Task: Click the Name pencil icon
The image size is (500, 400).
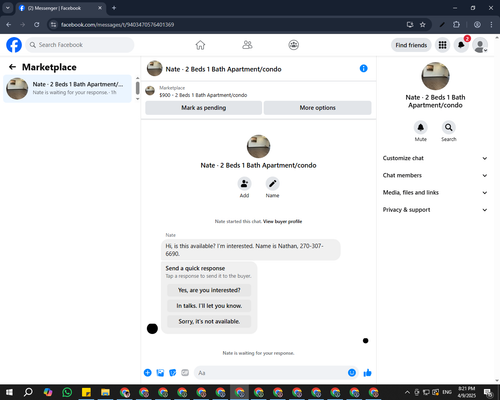Action: pyautogui.click(x=272, y=184)
